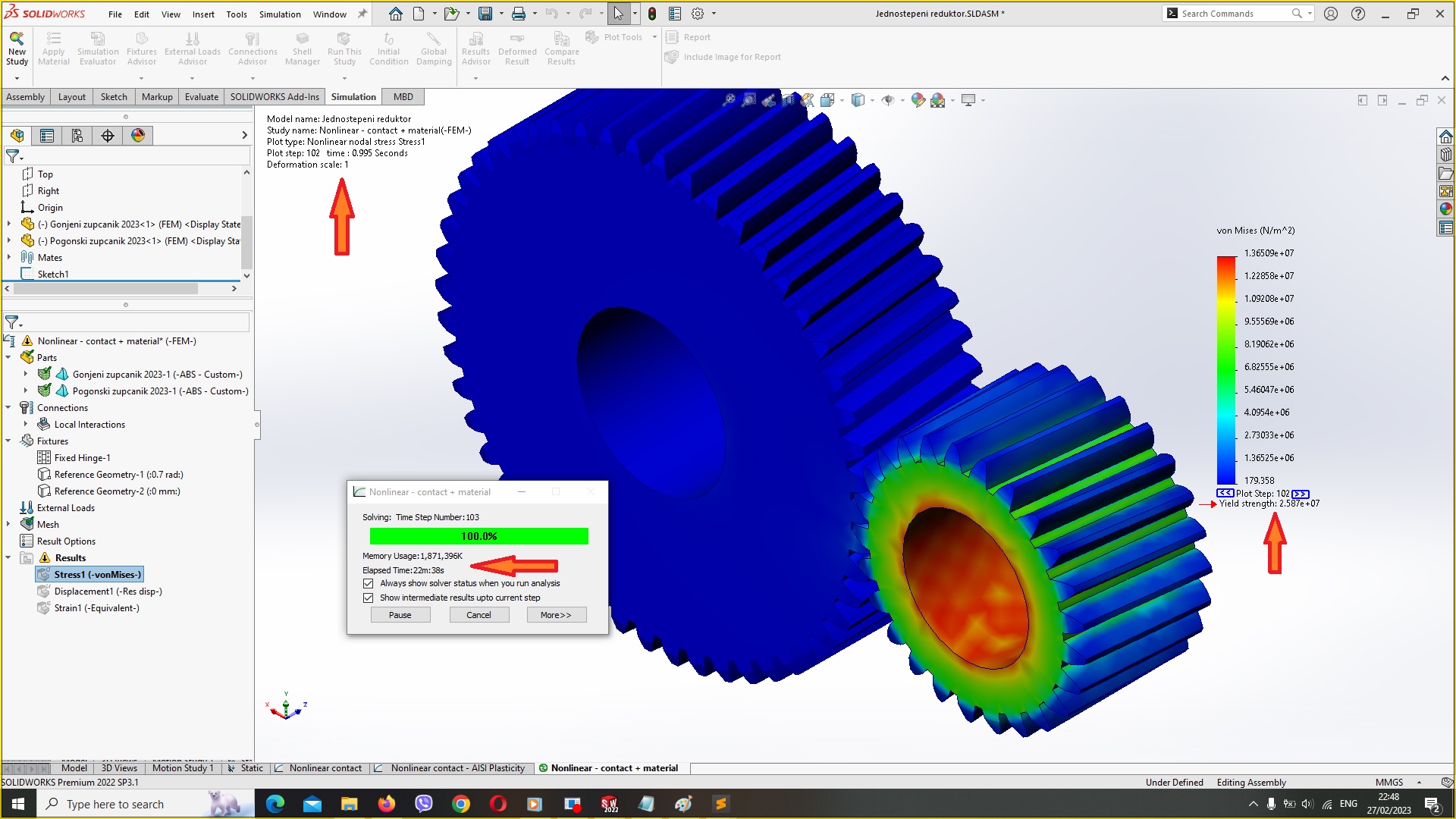
Task: Click the Print icon
Action: [x=519, y=14]
